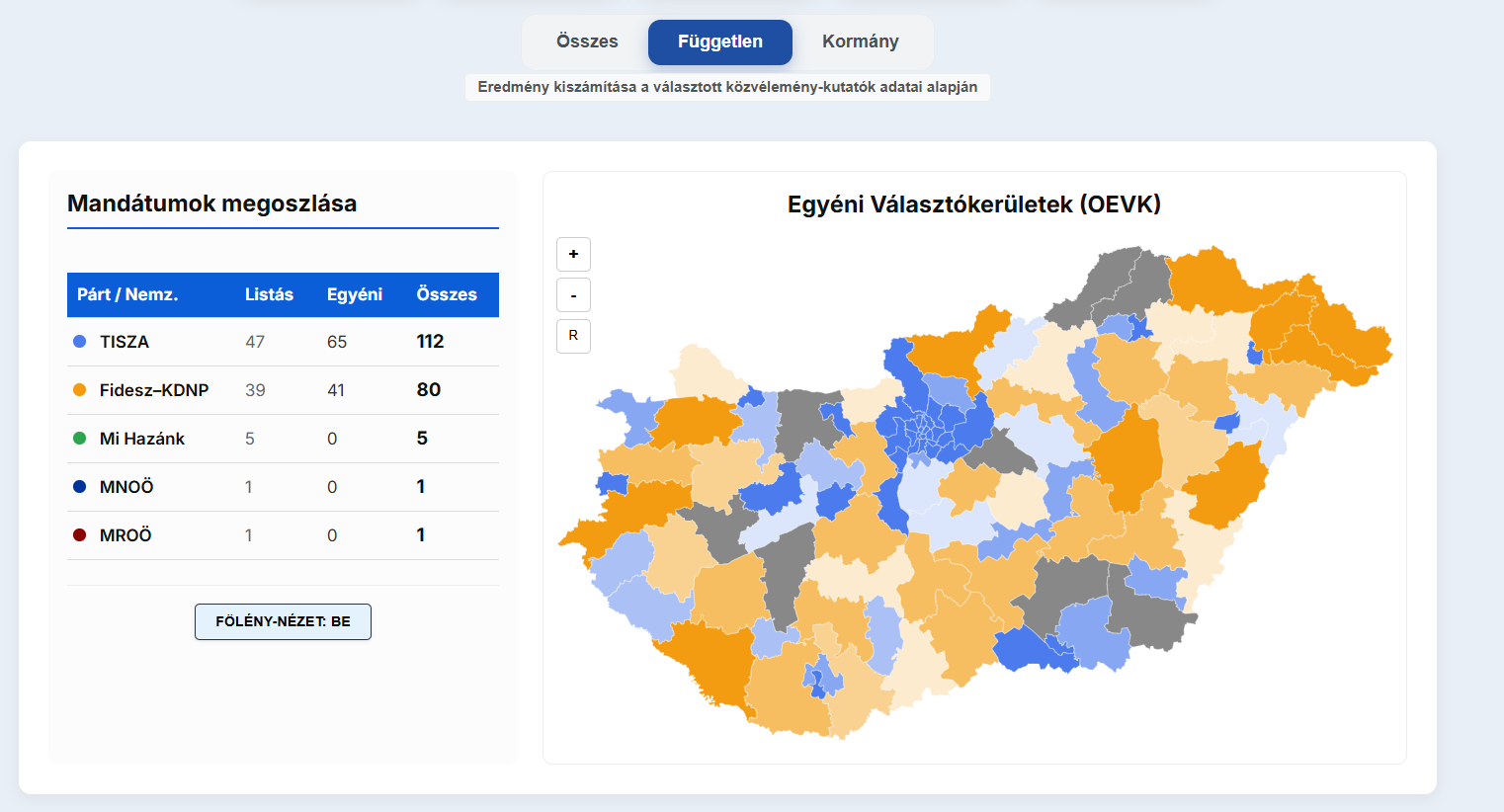Screen dimensions: 1504x812
Task: Reset map view with R button
Action: point(573,336)
